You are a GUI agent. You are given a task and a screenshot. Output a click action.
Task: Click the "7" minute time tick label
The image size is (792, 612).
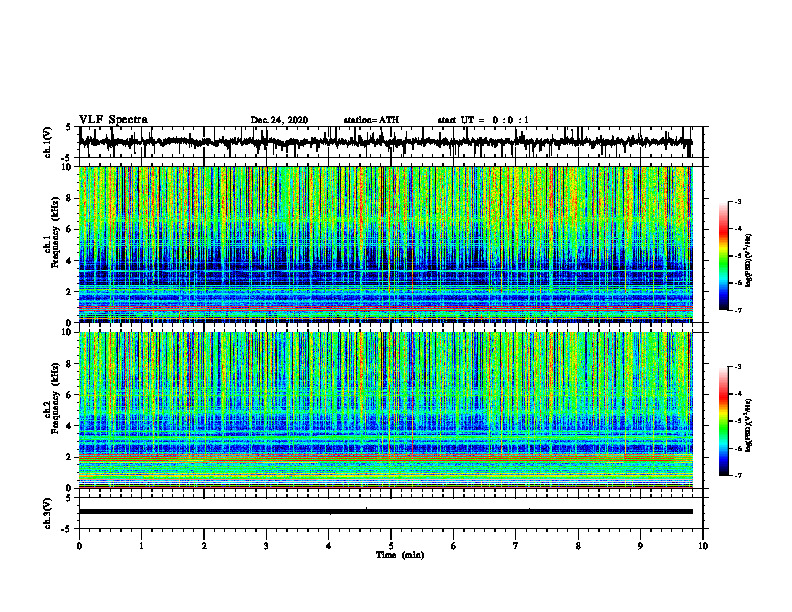tap(516, 546)
